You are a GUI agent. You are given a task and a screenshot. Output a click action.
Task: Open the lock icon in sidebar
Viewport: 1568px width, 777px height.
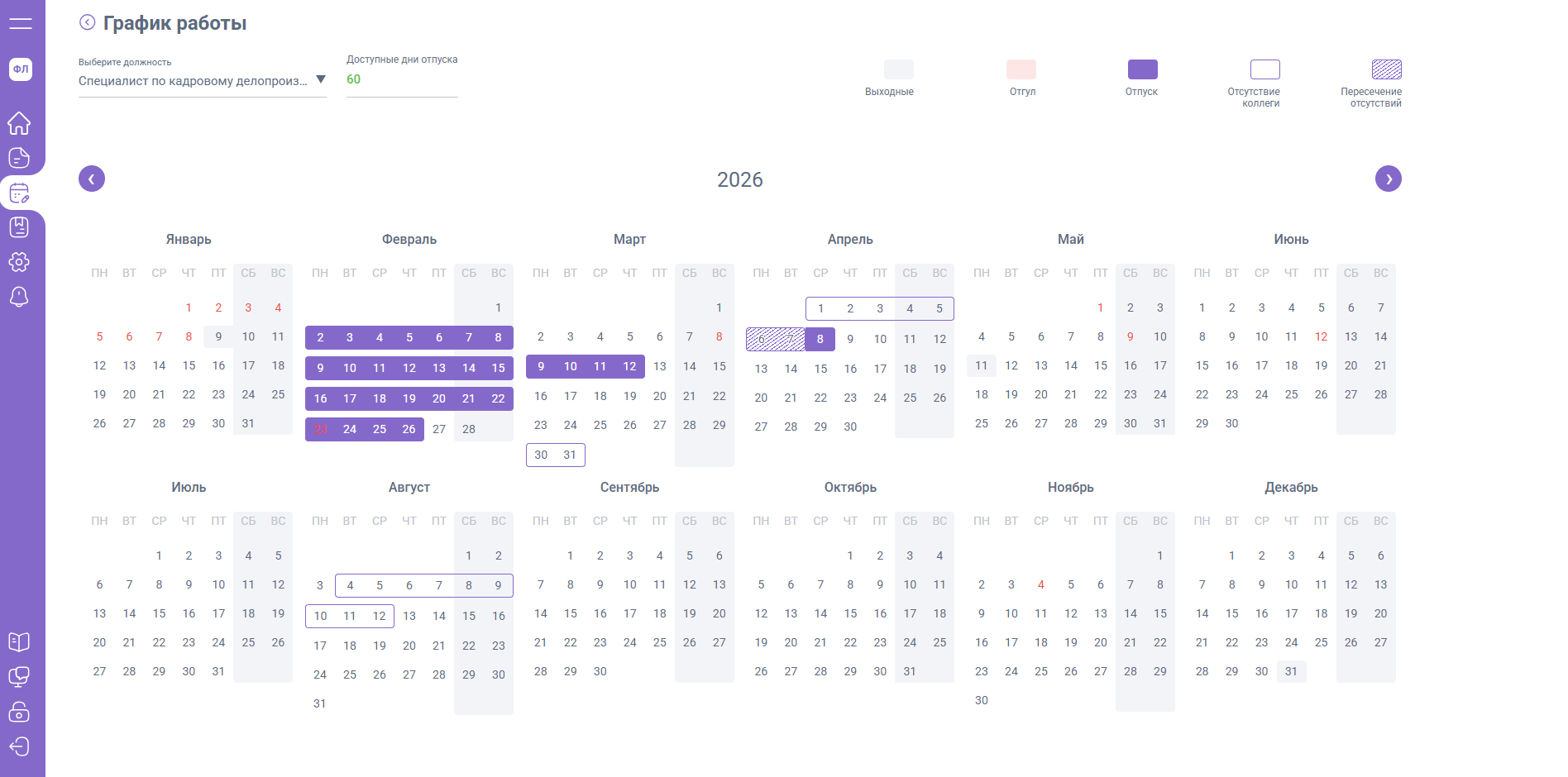(19, 712)
